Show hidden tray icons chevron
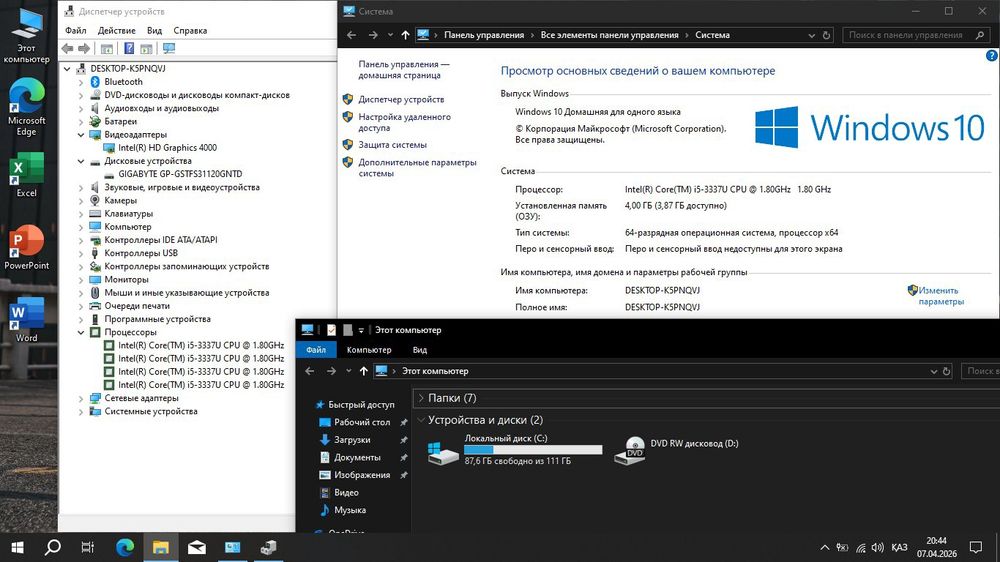 (x=824, y=547)
